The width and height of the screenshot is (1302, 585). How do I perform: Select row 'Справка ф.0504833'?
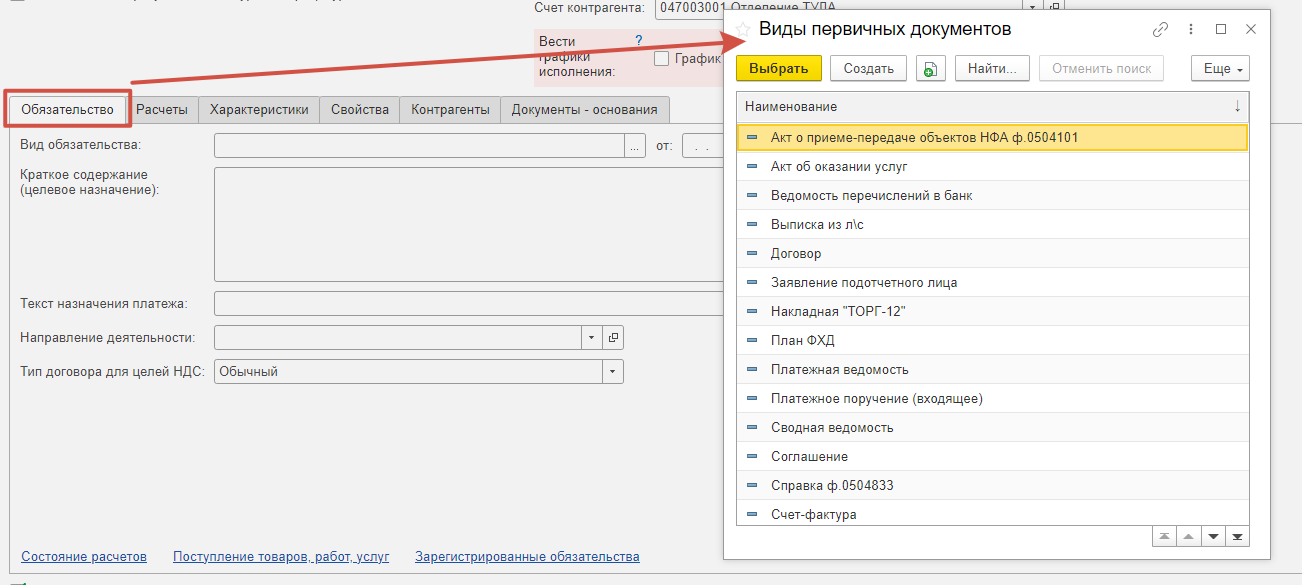pos(992,485)
